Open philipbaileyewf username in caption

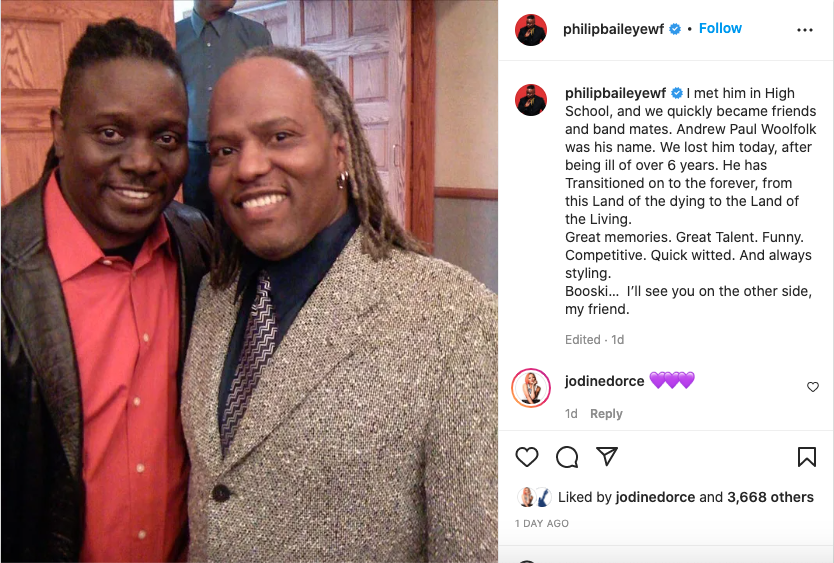(615, 93)
